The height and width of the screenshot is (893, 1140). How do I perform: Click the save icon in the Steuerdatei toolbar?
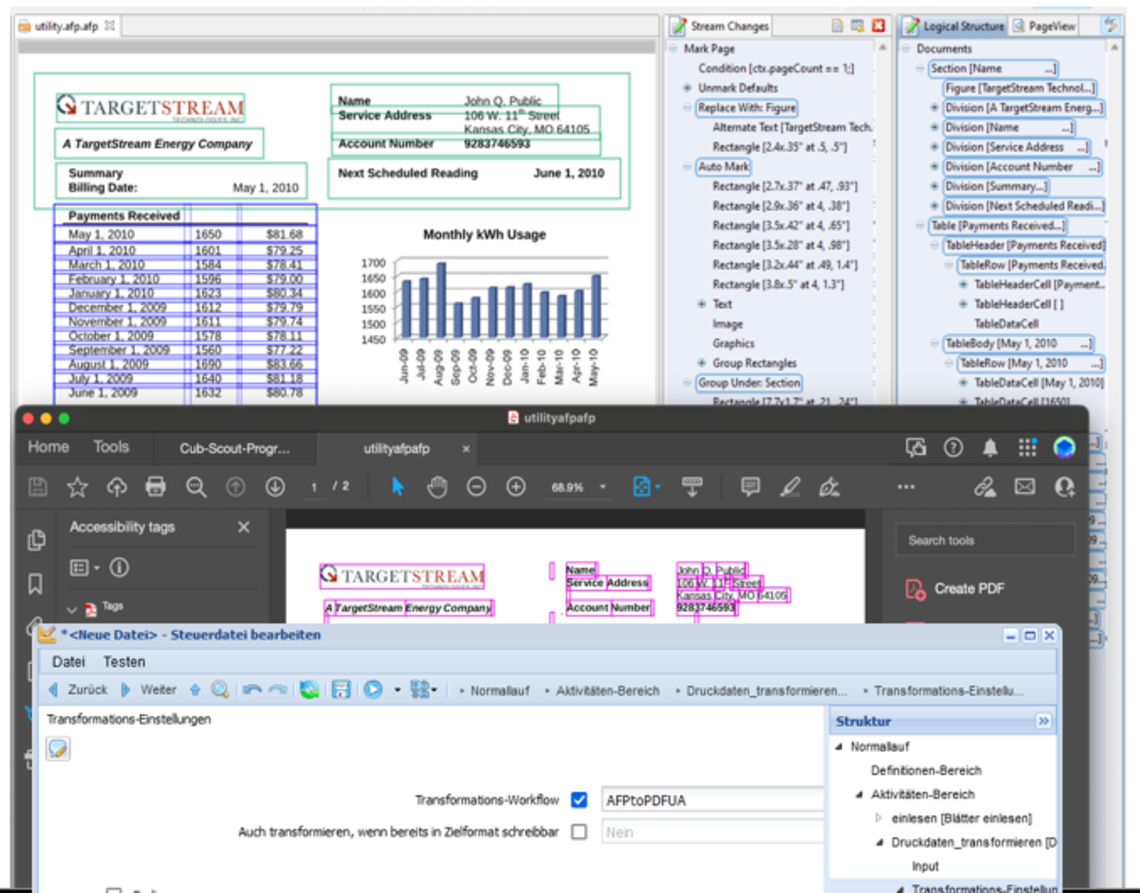[x=342, y=689]
